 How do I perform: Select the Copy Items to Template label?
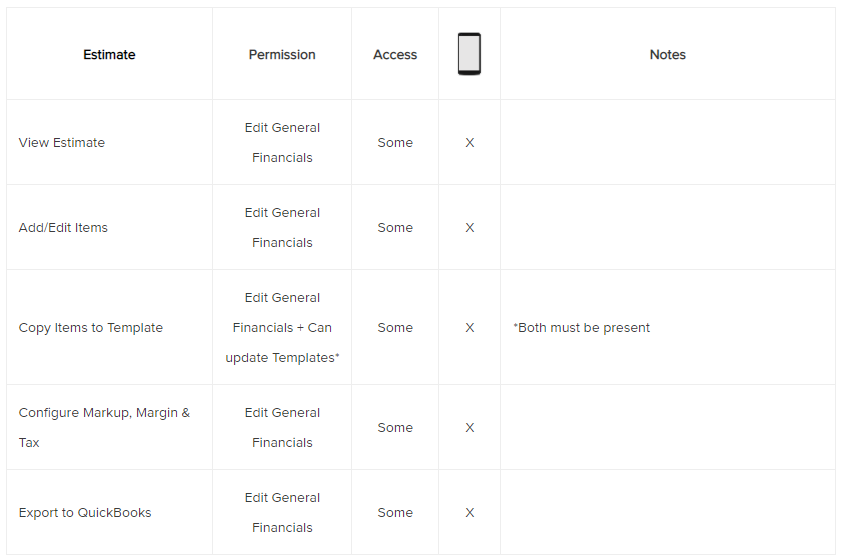coord(91,328)
